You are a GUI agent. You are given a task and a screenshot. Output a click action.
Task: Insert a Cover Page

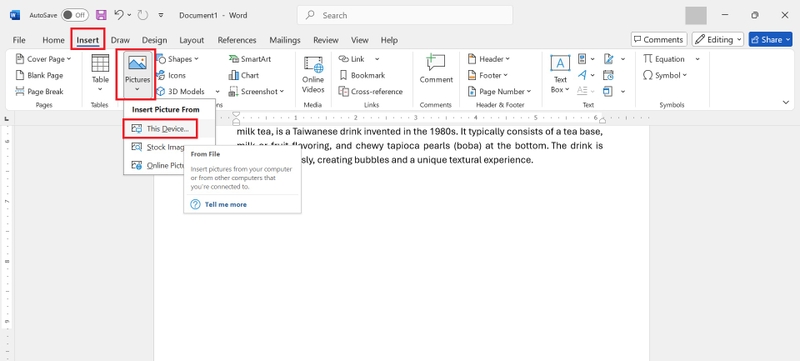tap(43, 59)
